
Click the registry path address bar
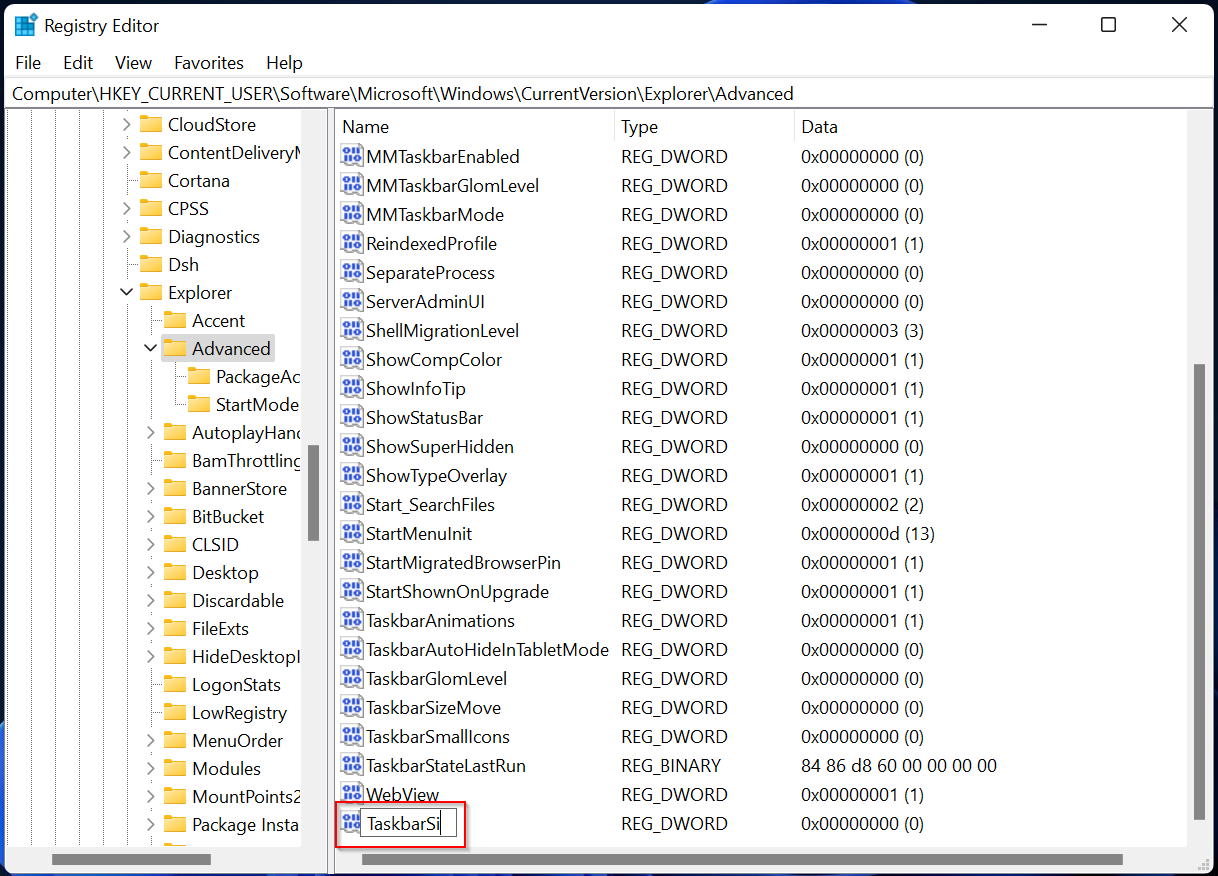(609, 93)
